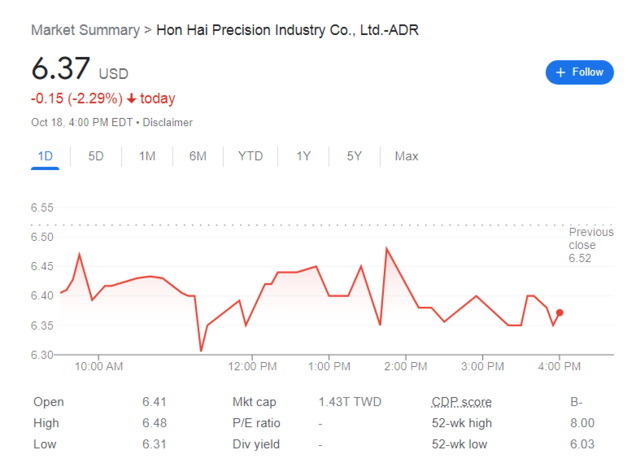
Task: Open the 1M chart range
Action: 147,156
